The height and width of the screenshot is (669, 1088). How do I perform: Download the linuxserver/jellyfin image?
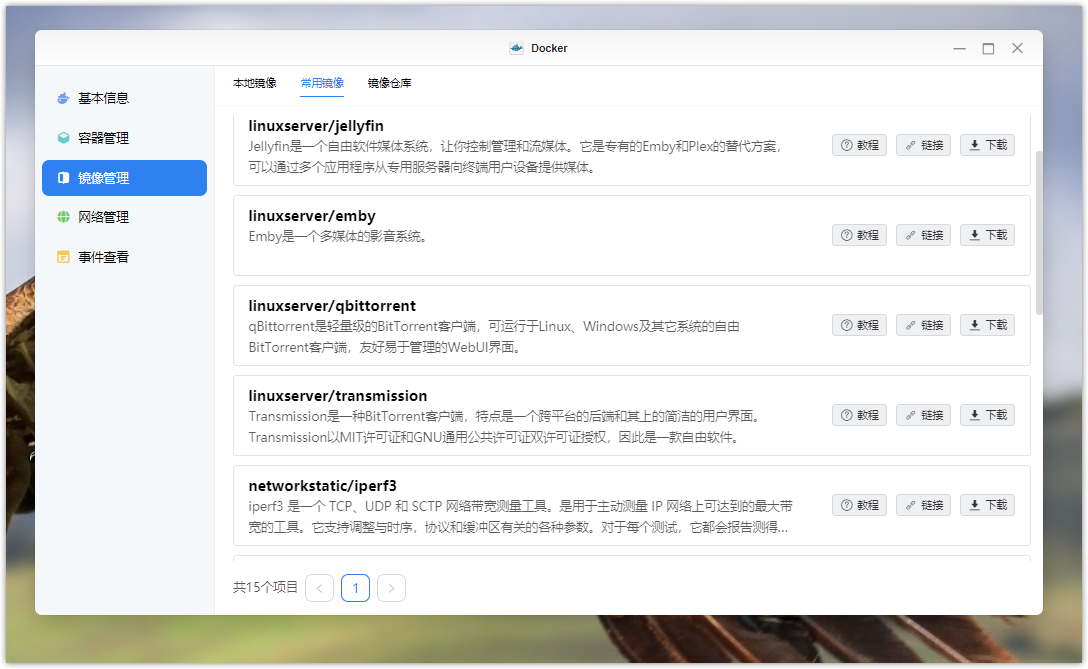pyautogui.click(x=987, y=145)
